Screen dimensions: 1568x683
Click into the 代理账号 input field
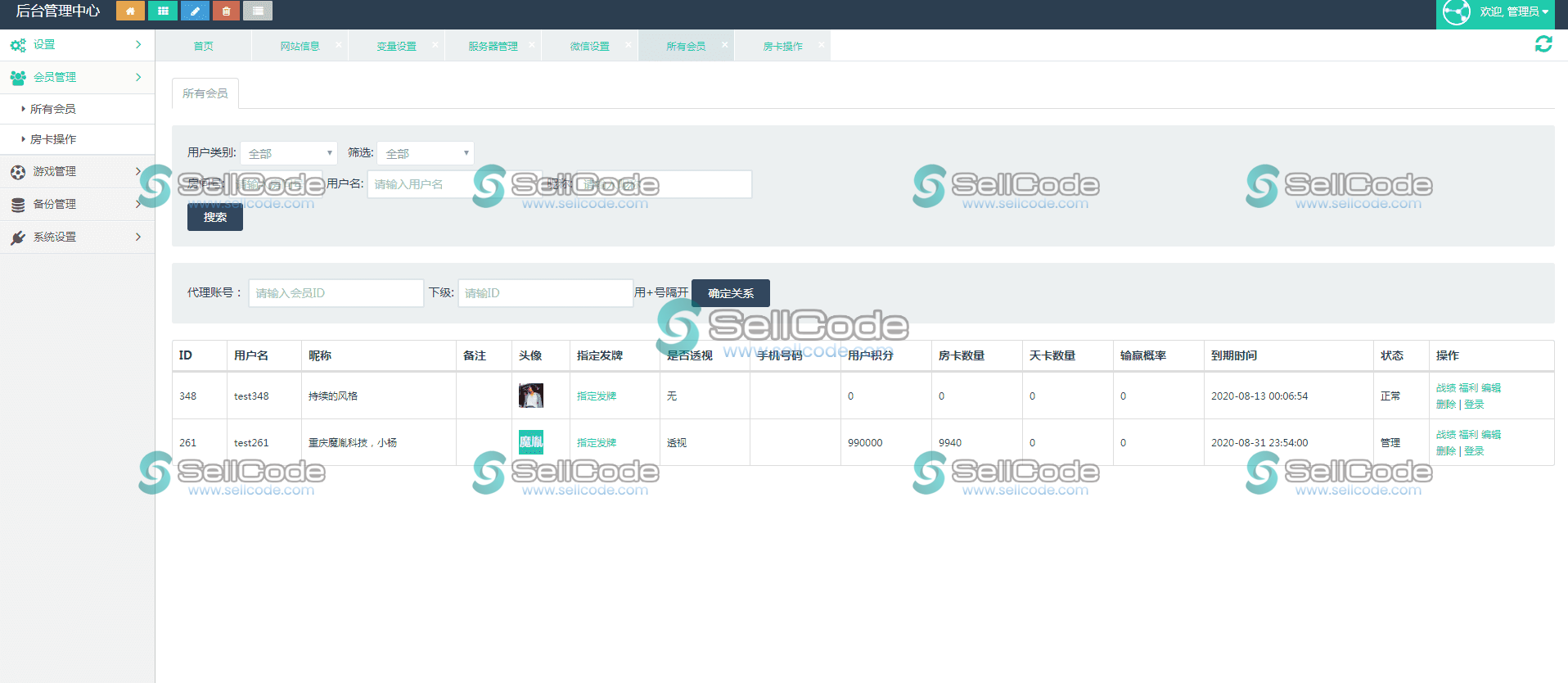tap(336, 293)
